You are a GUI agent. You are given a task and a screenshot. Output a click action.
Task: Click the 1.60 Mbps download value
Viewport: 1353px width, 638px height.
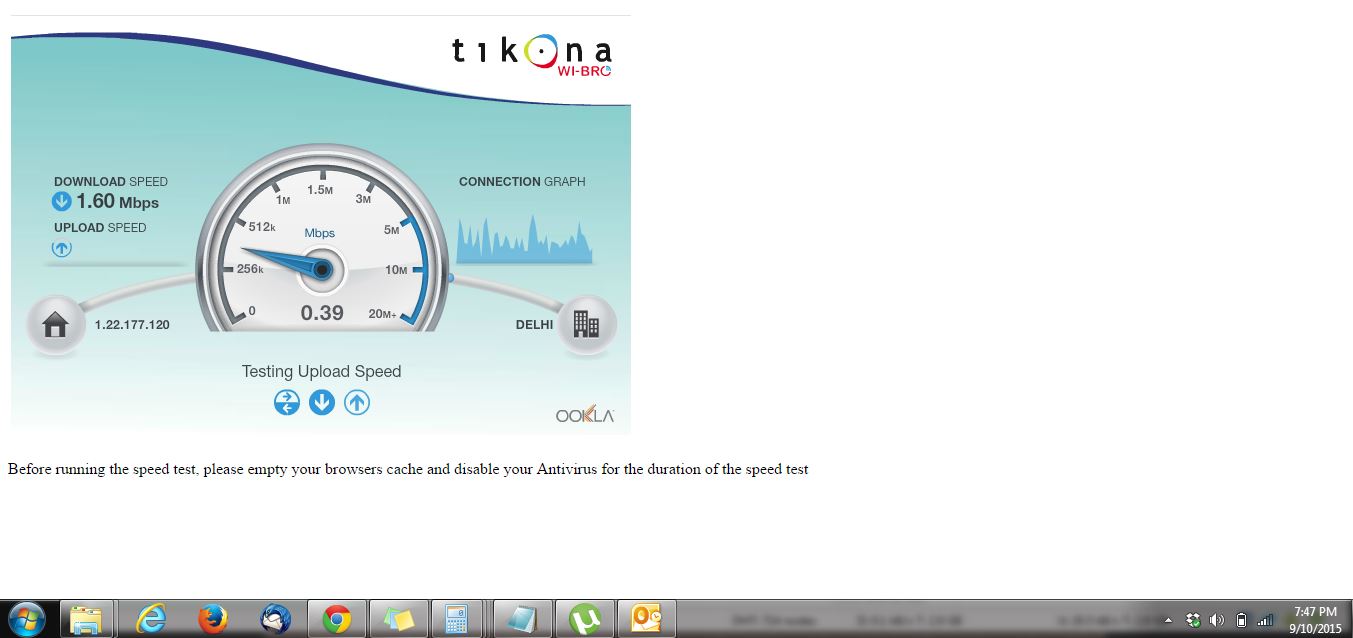tap(117, 202)
